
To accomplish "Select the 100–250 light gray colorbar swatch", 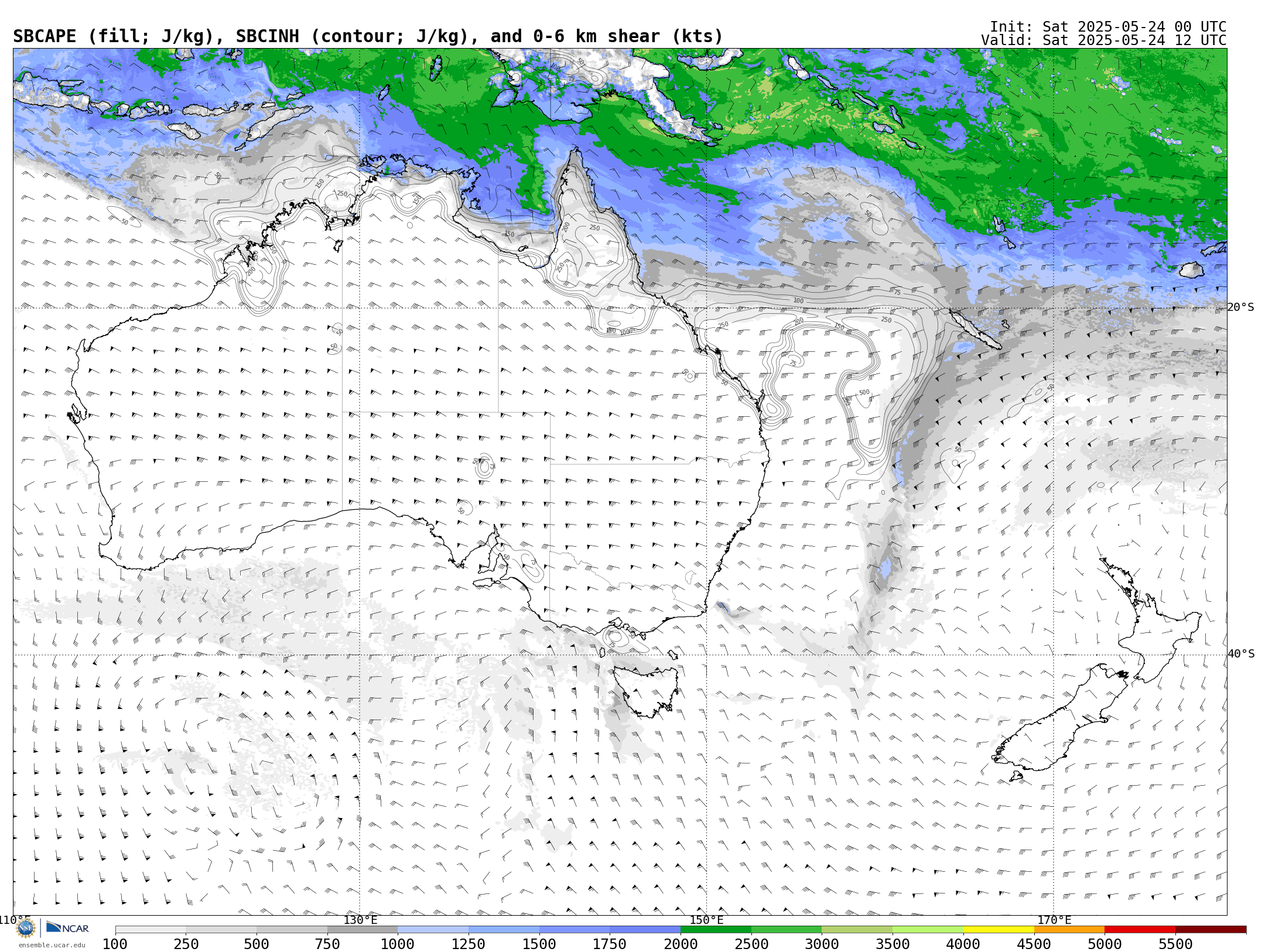I will click(x=151, y=930).
